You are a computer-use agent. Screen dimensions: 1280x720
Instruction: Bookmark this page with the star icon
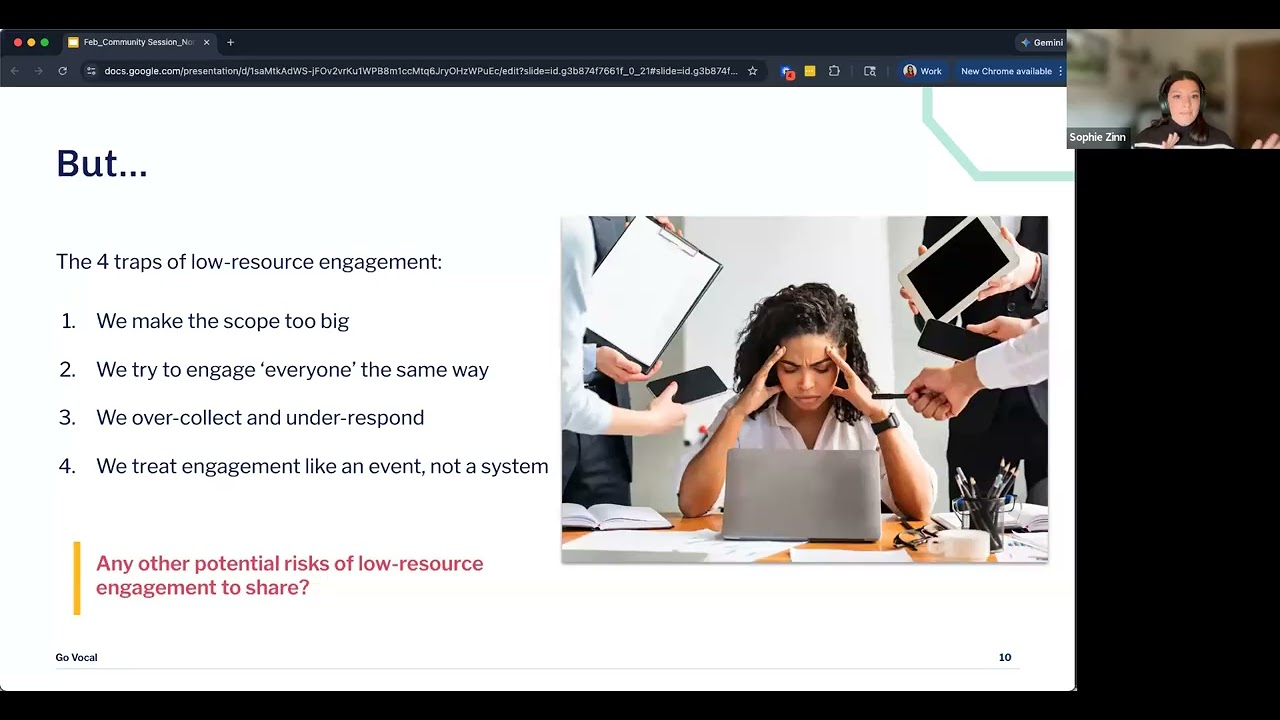pos(753,71)
